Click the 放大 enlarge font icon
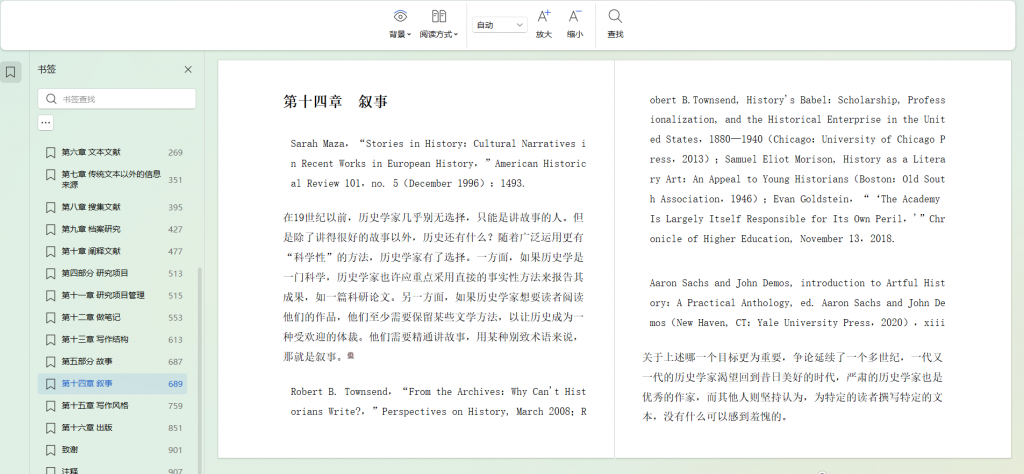This screenshot has width=1024, height=474. coord(544,16)
